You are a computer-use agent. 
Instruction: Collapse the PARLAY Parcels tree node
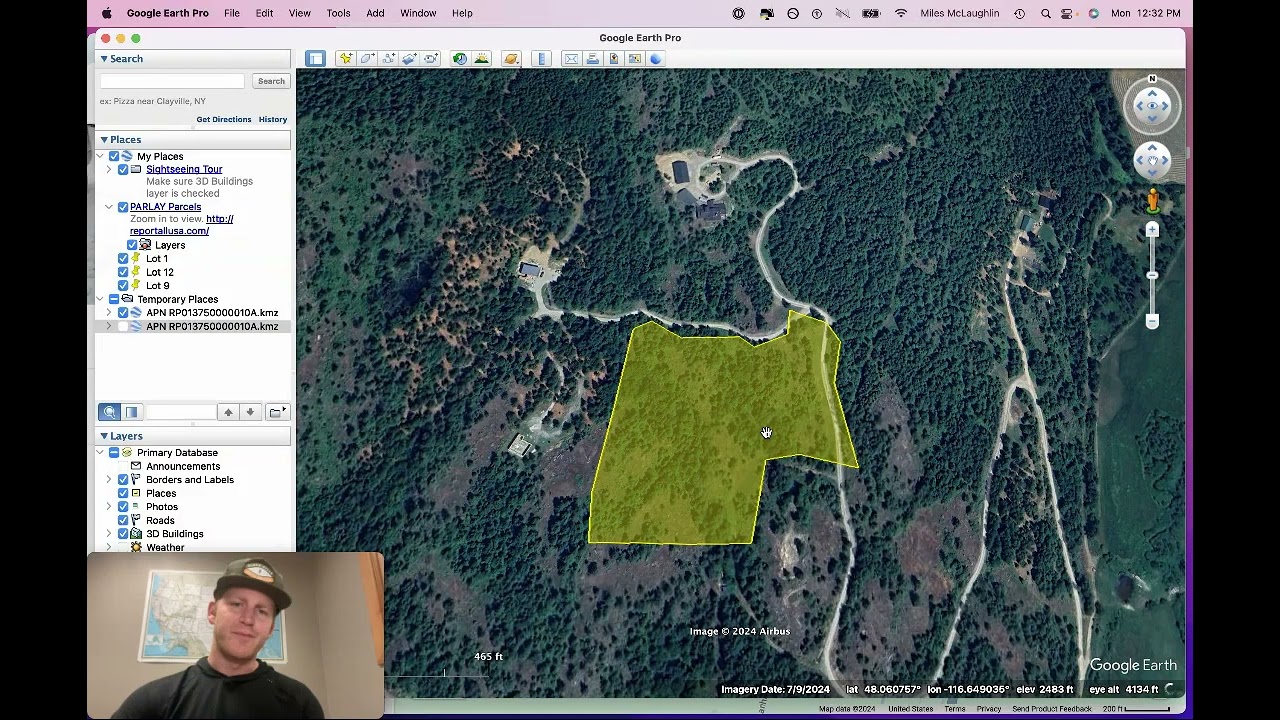[x=109, y=207]
